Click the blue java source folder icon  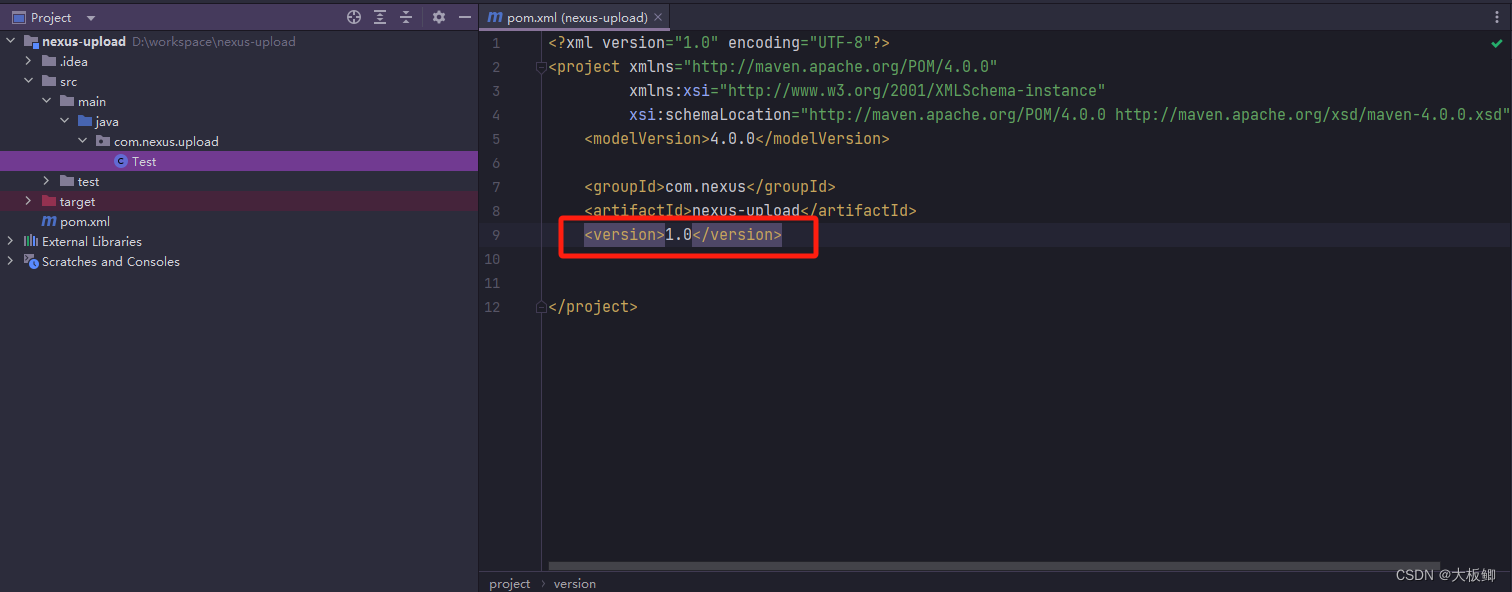click(85, 121)
